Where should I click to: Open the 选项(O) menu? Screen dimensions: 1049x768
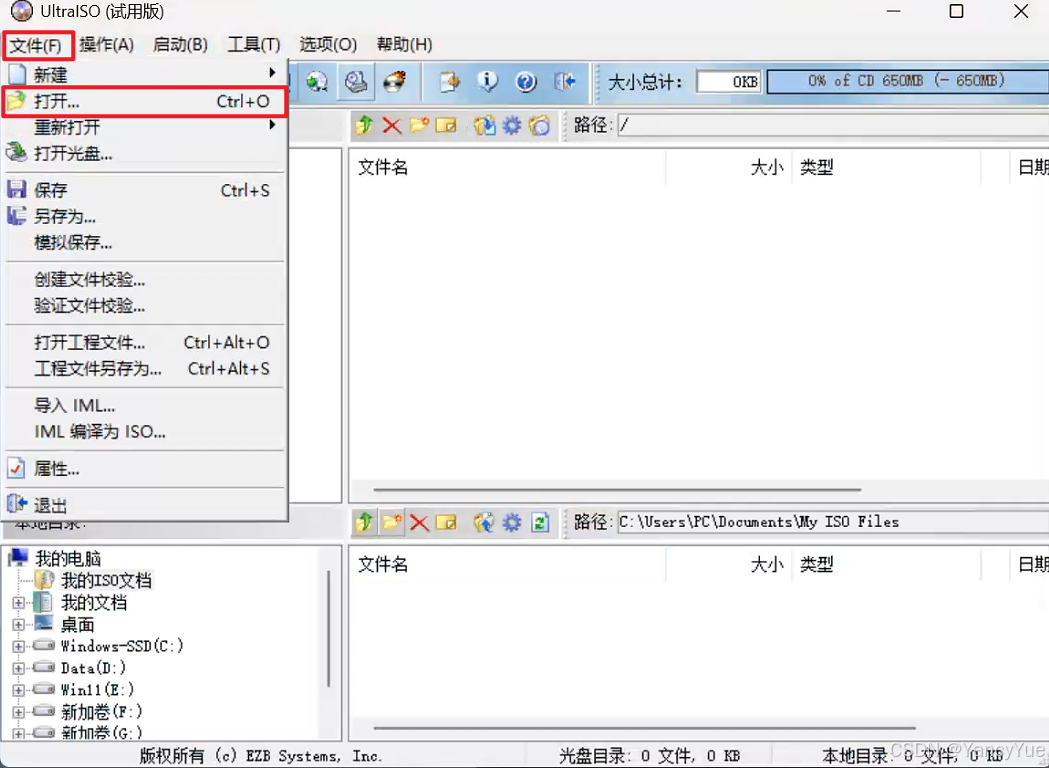(328, 45)
